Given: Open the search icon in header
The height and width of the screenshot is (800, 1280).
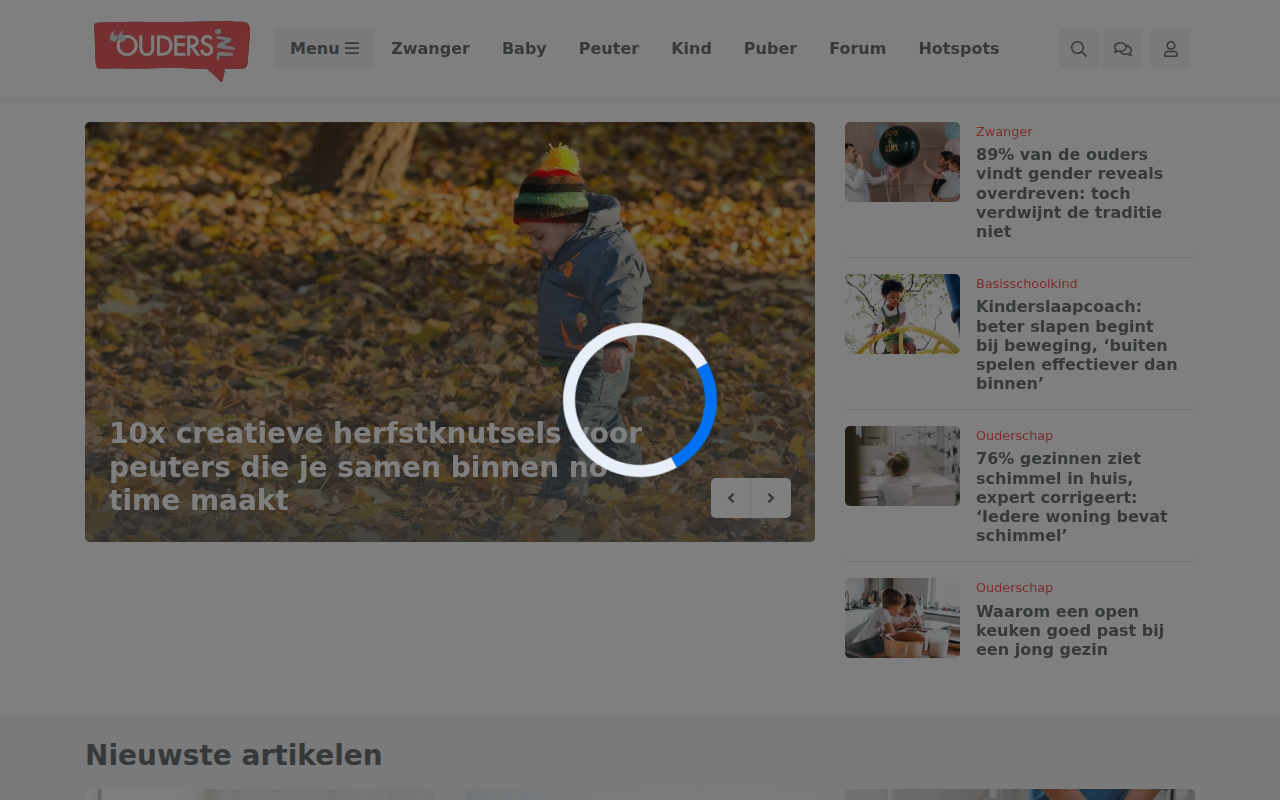Looking at the screenshot, I should click(x=1079, y=49).
